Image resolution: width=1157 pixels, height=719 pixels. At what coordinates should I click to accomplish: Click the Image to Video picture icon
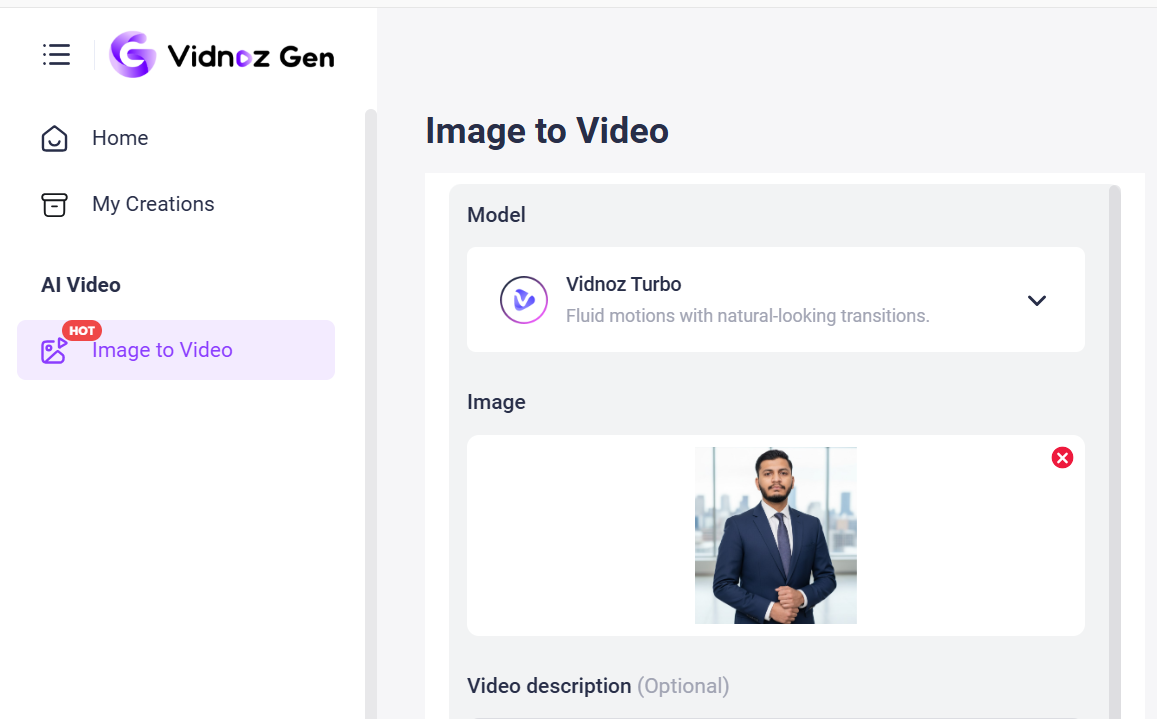[x=54, y=350]
